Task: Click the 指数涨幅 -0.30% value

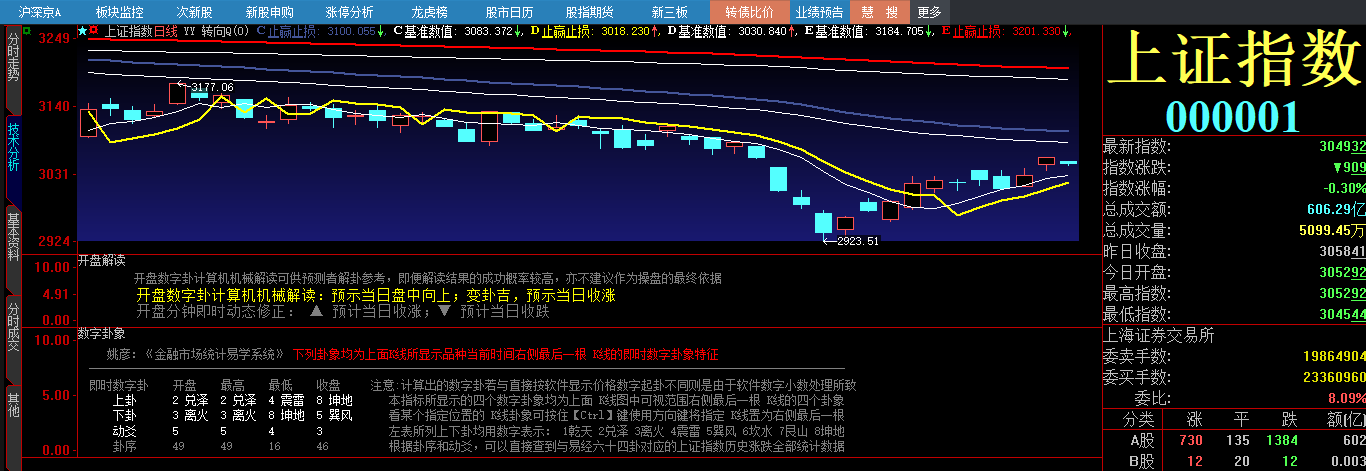Action: pos(1344,188)
